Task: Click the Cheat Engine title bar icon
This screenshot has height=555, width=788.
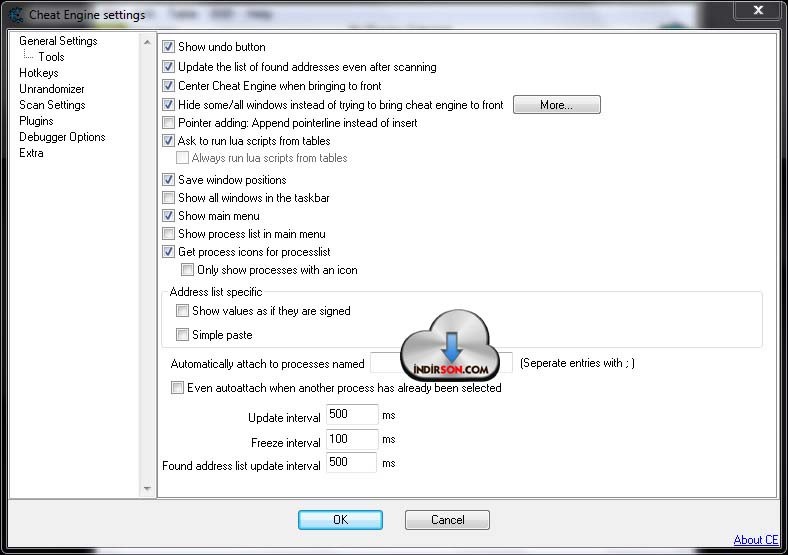Action: [x=16, y=15]
